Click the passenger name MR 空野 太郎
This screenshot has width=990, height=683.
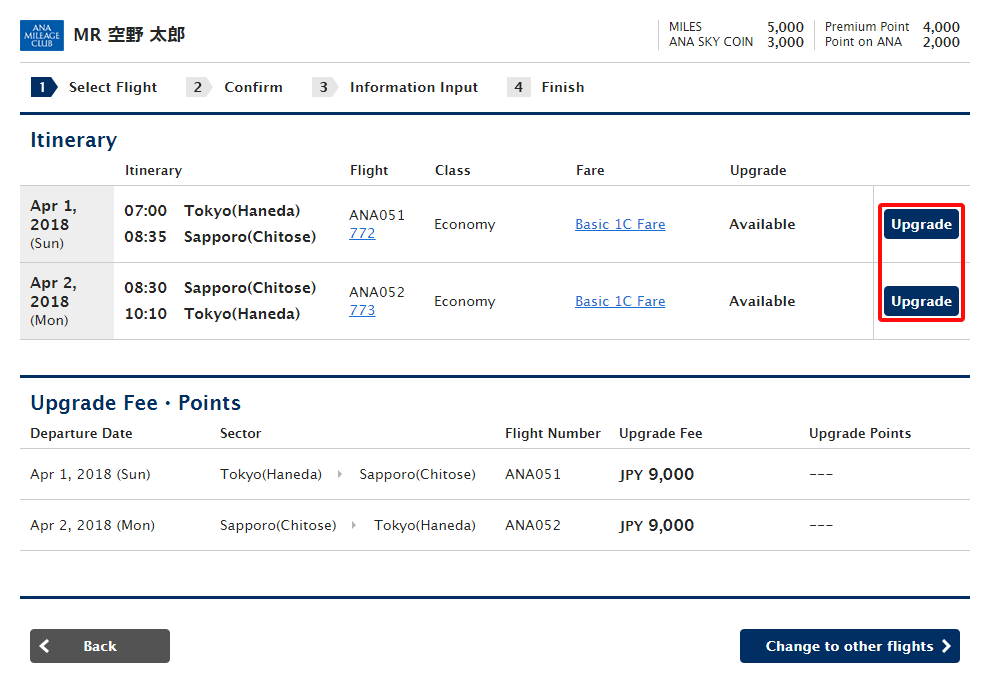tap(129, 35)
